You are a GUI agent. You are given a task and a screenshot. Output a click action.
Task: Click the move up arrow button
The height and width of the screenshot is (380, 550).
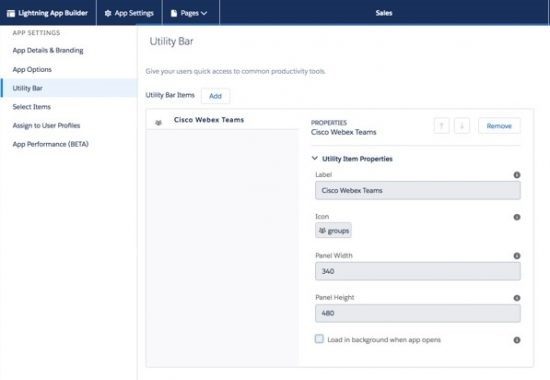click(x=442, y=126)
